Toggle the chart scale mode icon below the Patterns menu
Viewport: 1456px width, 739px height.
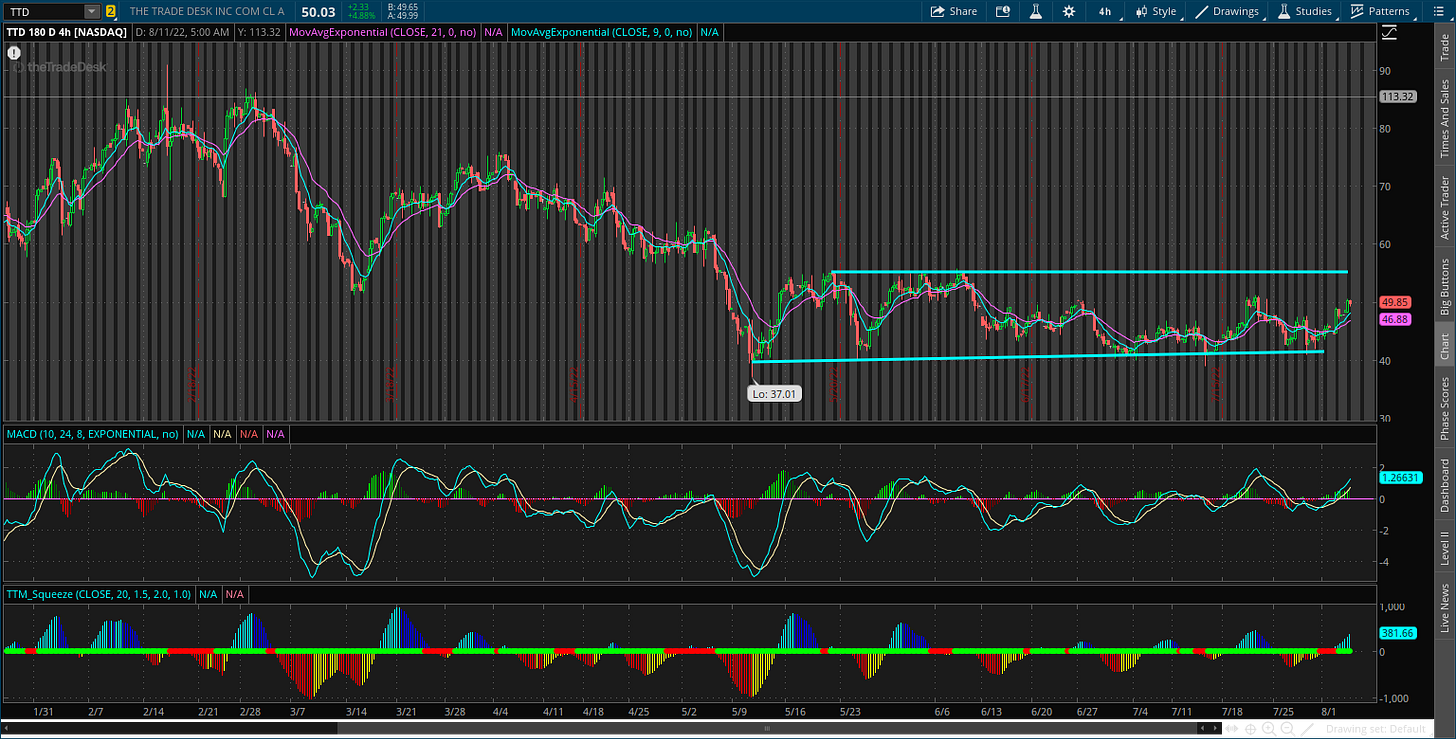(x=1389, y=33)
